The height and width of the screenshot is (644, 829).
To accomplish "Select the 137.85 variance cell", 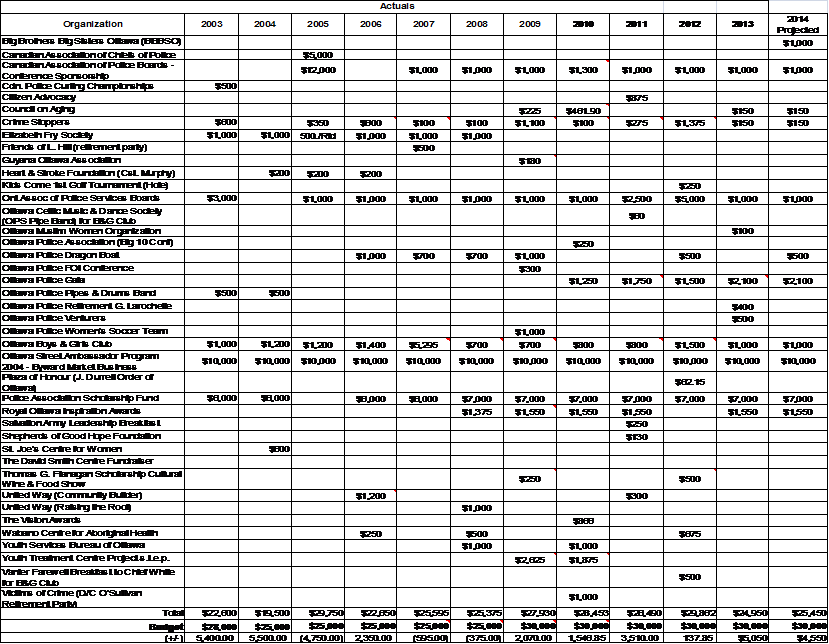I will pos(699,638).
